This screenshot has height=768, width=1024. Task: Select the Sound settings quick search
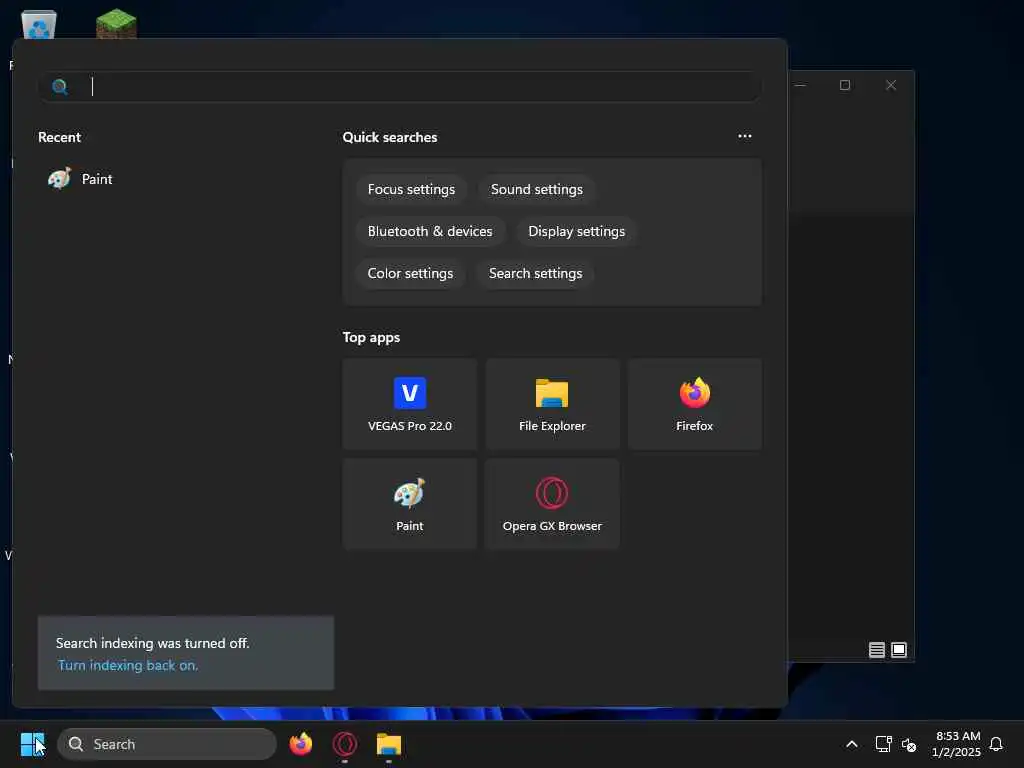coord(537,189)
